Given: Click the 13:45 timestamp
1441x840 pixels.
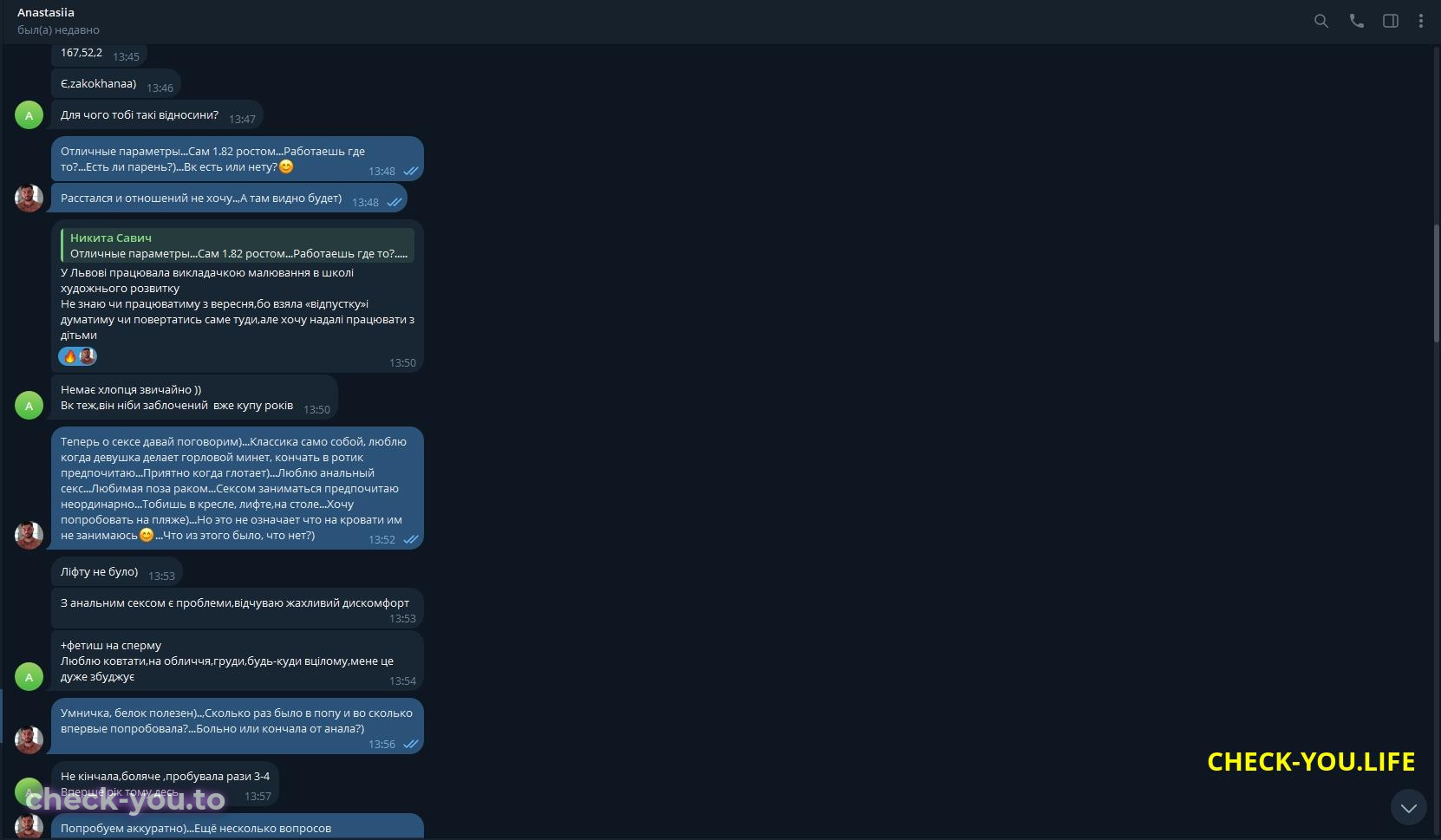Looking at the screenshot, I should (126, 56).
